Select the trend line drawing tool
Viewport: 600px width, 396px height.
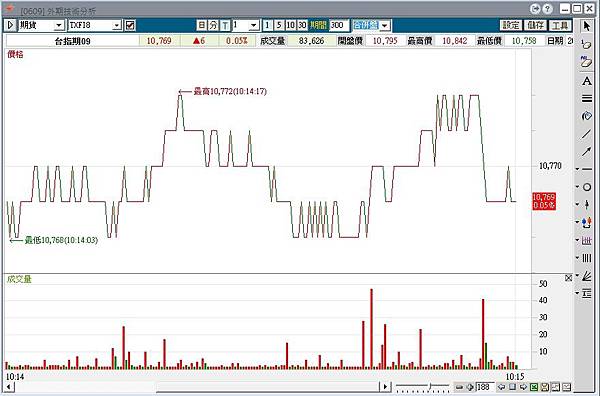(586, 134)
